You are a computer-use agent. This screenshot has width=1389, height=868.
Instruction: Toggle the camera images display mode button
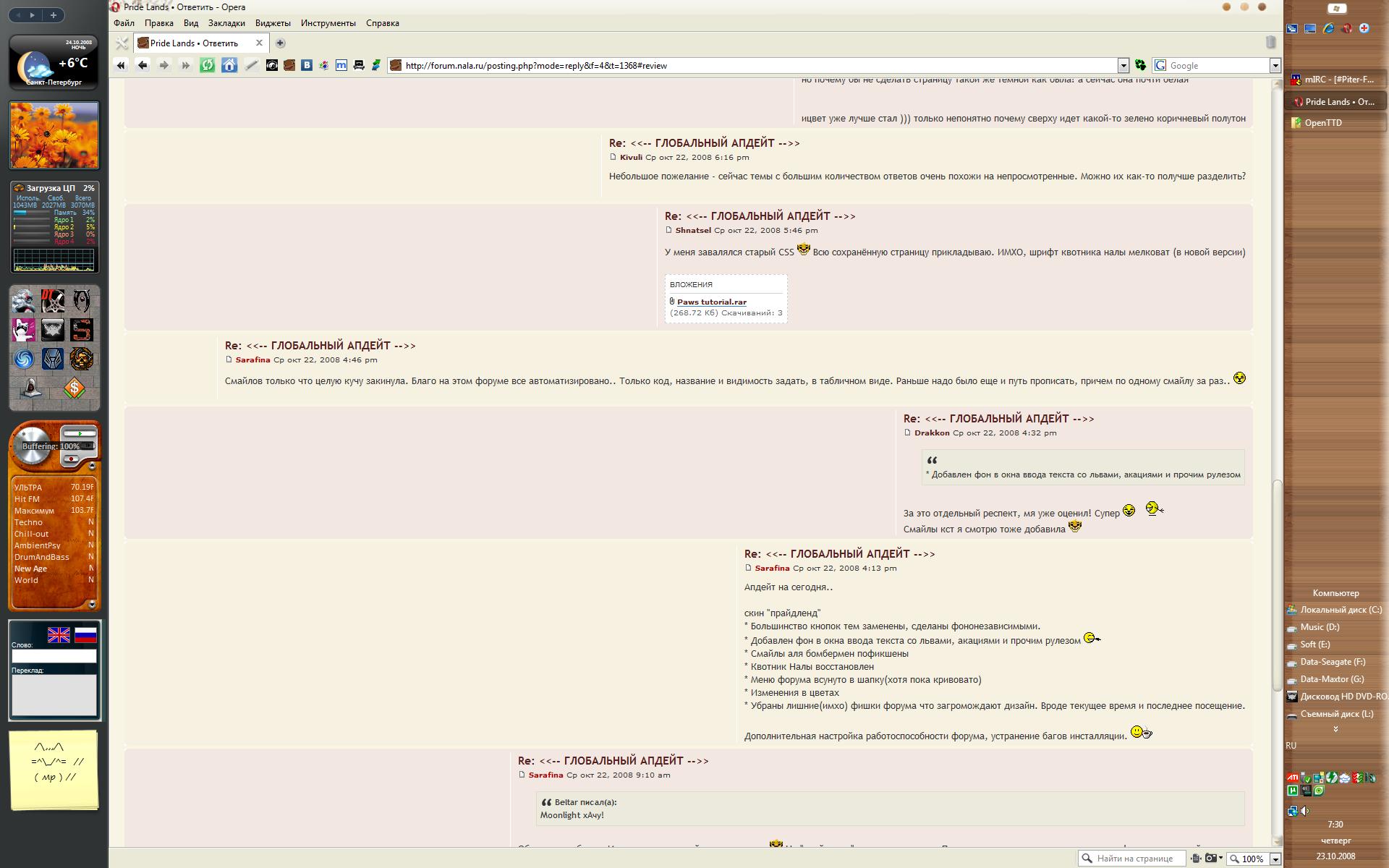point(1212,859)
